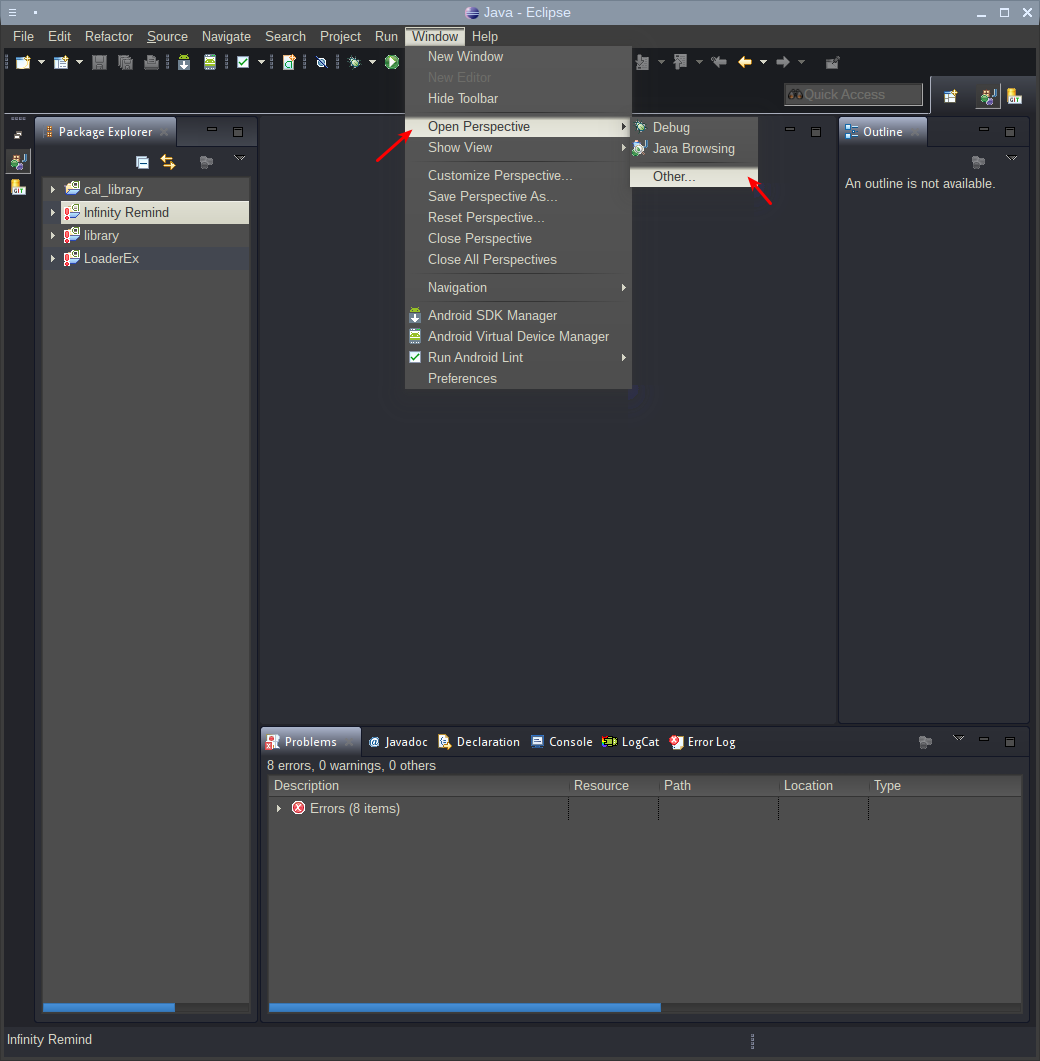The image size is (1040, 1061).
Task: Expand the cal_library project
Action: [x=53, y=189]
